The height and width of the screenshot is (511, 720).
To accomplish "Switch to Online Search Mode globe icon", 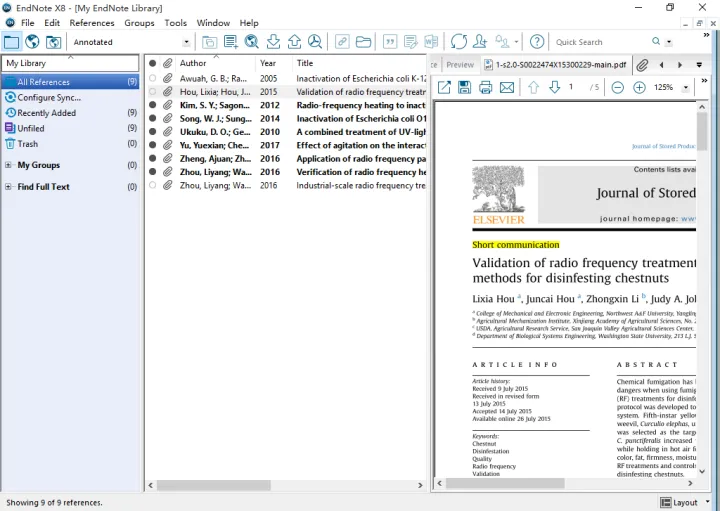I will 32,42.
